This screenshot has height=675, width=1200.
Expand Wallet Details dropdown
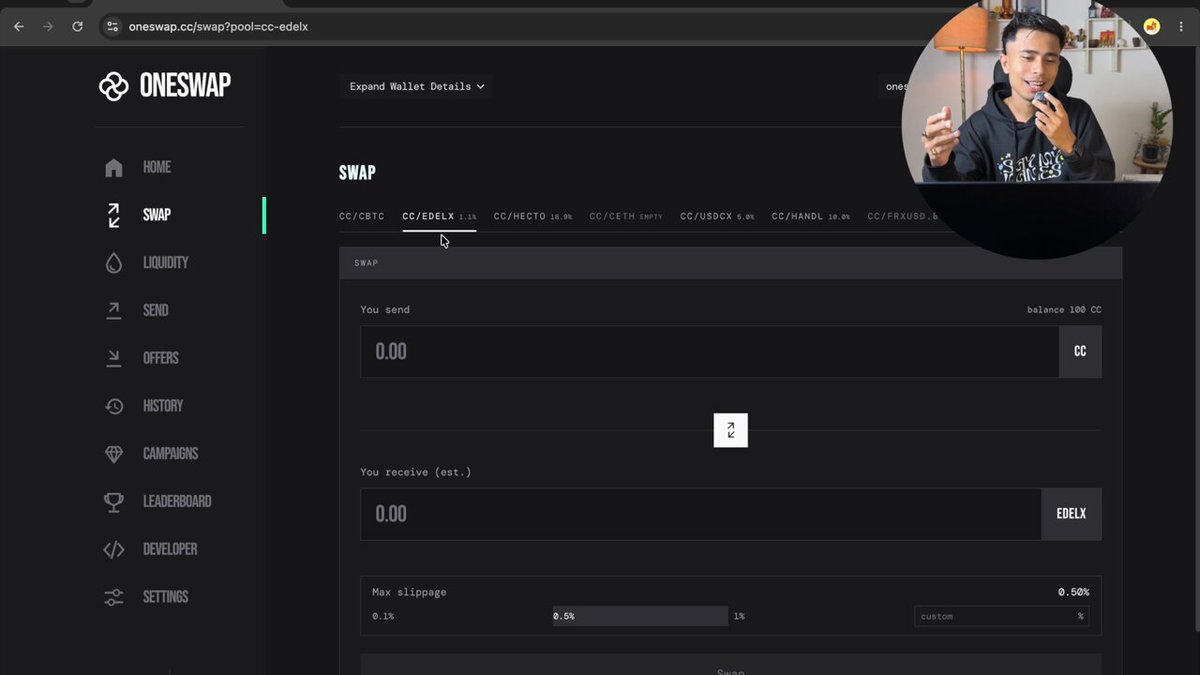pyautogui.click(x=417, y=87)
